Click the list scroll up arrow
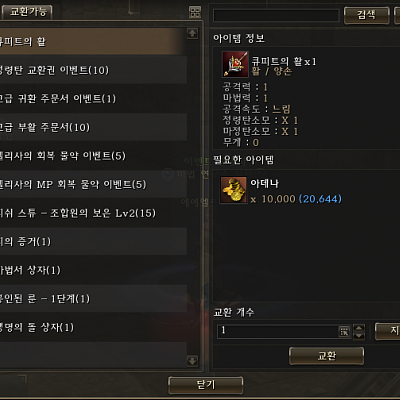 [x=192, y=33]
